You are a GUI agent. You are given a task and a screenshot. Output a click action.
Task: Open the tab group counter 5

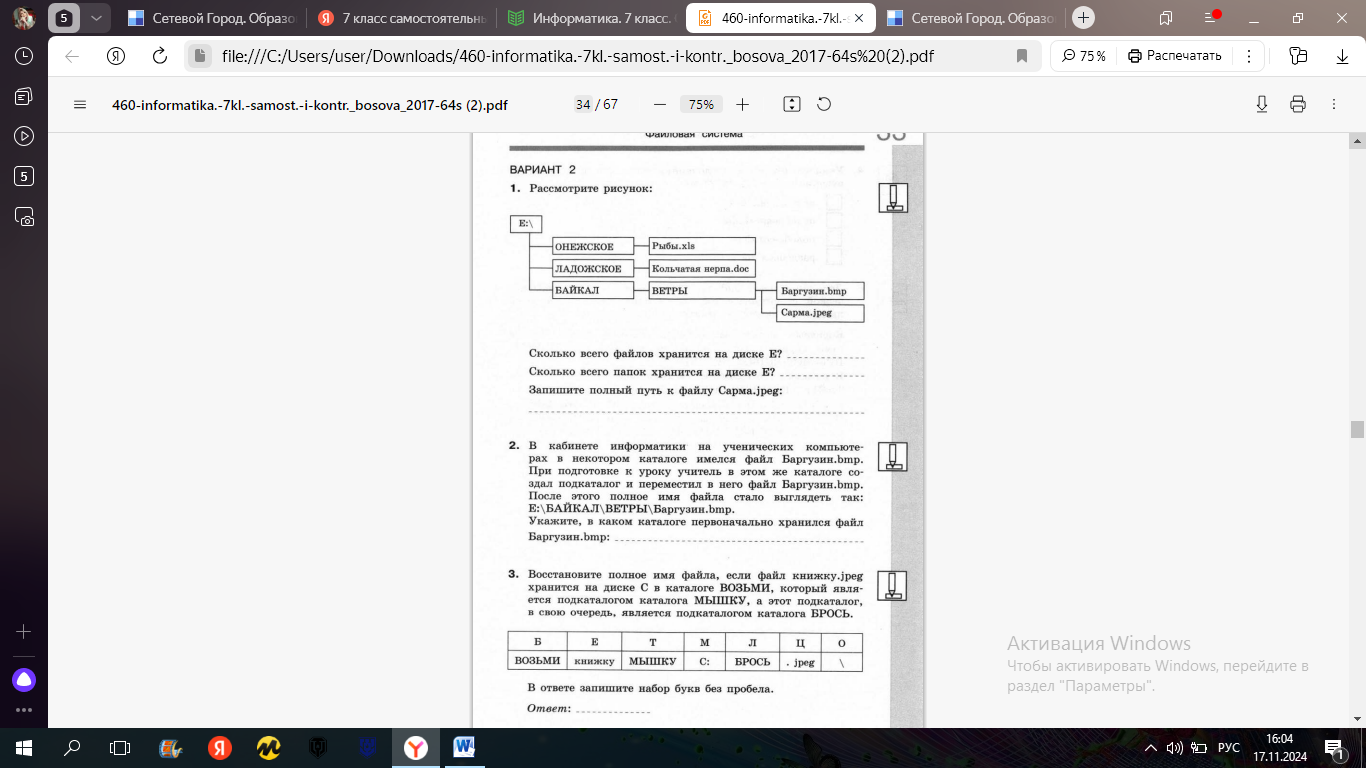point(64,18)
